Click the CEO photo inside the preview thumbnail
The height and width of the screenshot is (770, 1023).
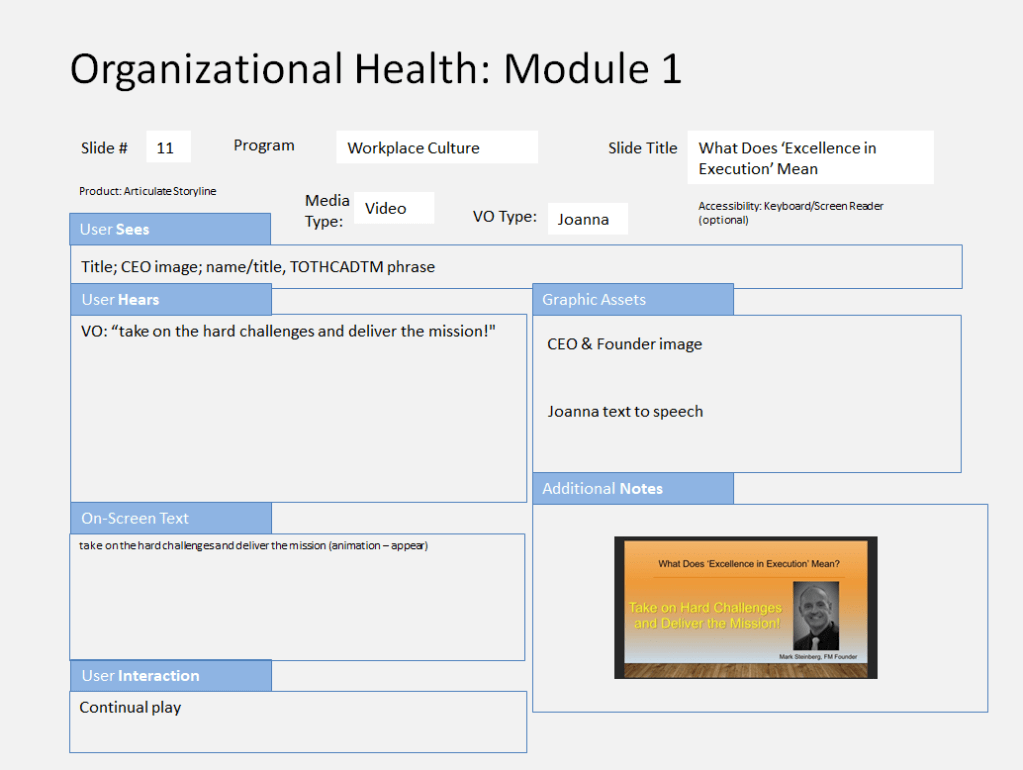tap(815, 616)
